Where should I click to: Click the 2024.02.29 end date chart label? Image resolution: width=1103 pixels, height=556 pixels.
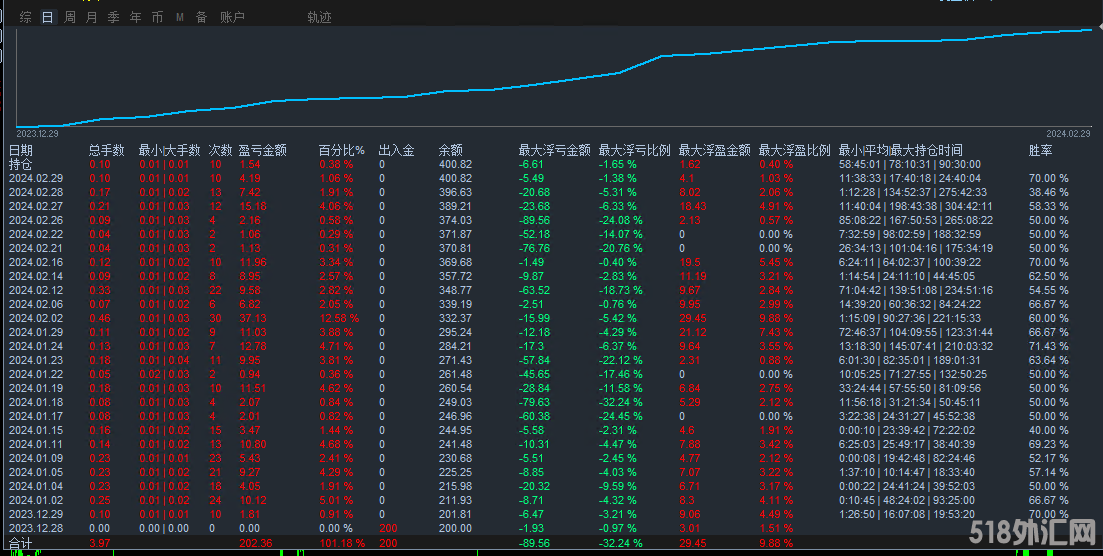tap(1068, 133)
